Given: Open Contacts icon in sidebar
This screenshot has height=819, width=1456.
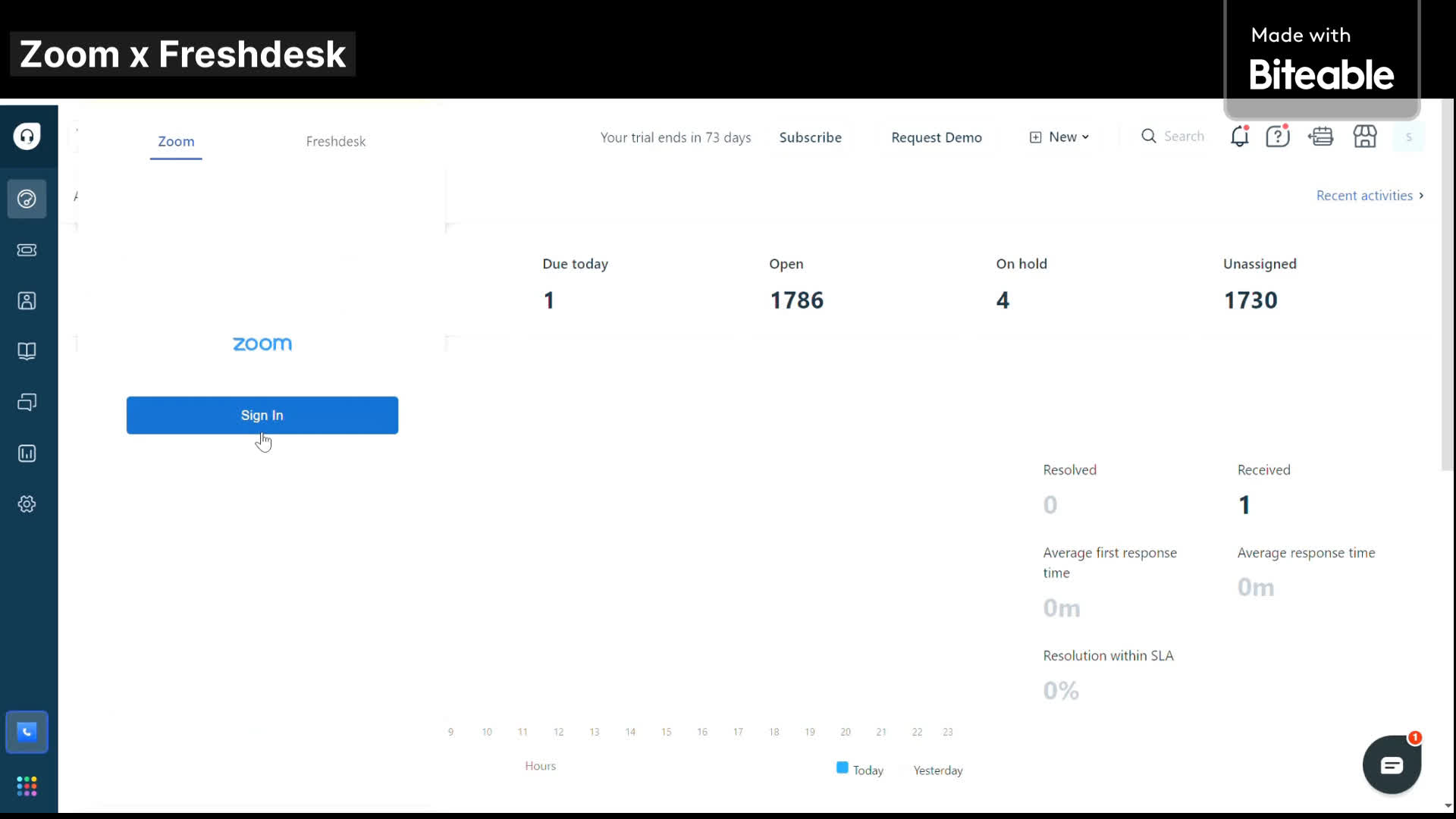Looking at the screenshot, I should (27, 301).
